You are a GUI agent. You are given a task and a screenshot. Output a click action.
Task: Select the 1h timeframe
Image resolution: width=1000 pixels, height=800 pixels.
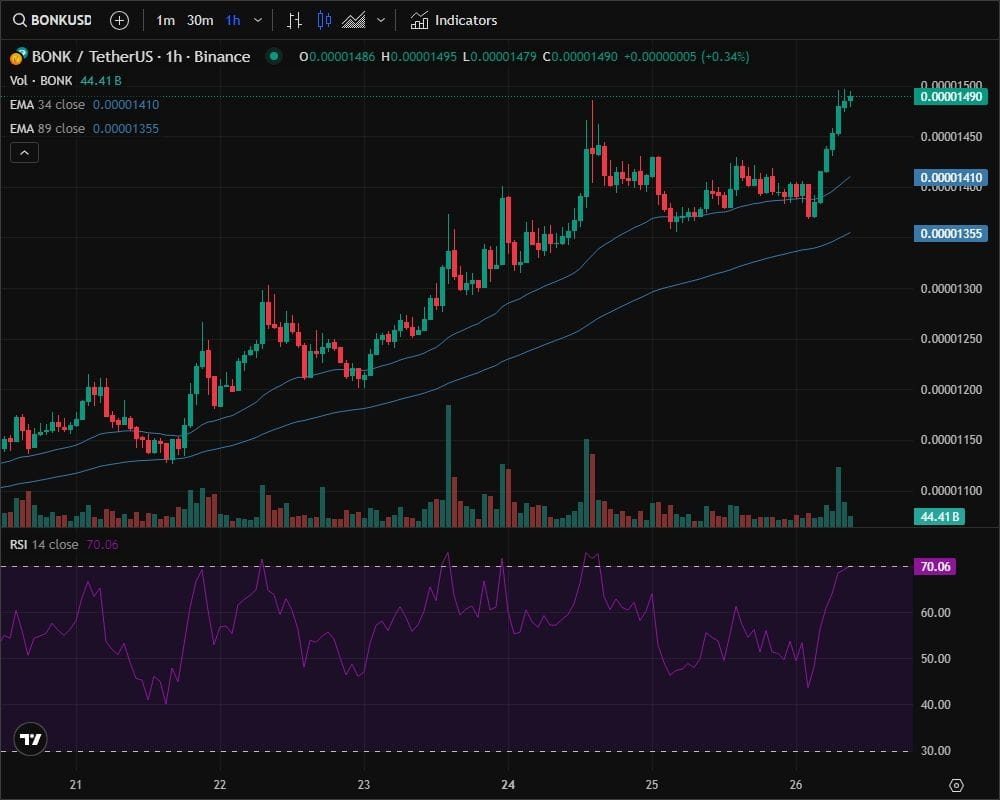coord(233,20)
